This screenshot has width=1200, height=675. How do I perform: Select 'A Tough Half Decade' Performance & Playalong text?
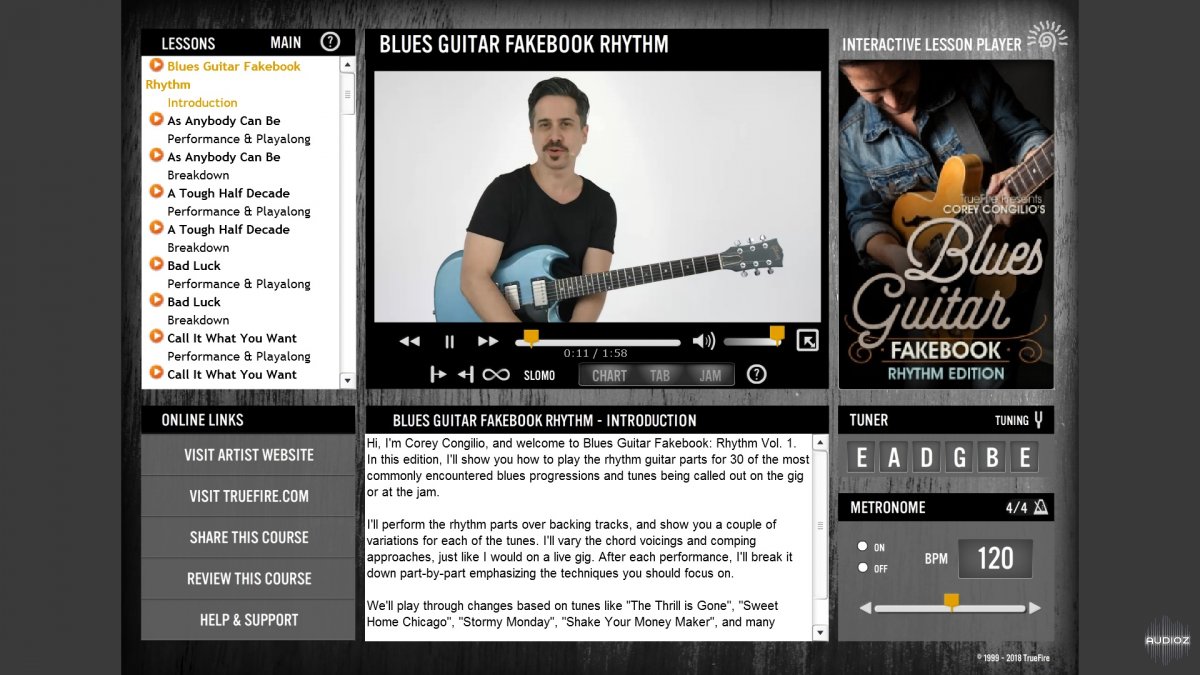pos(239,211)
